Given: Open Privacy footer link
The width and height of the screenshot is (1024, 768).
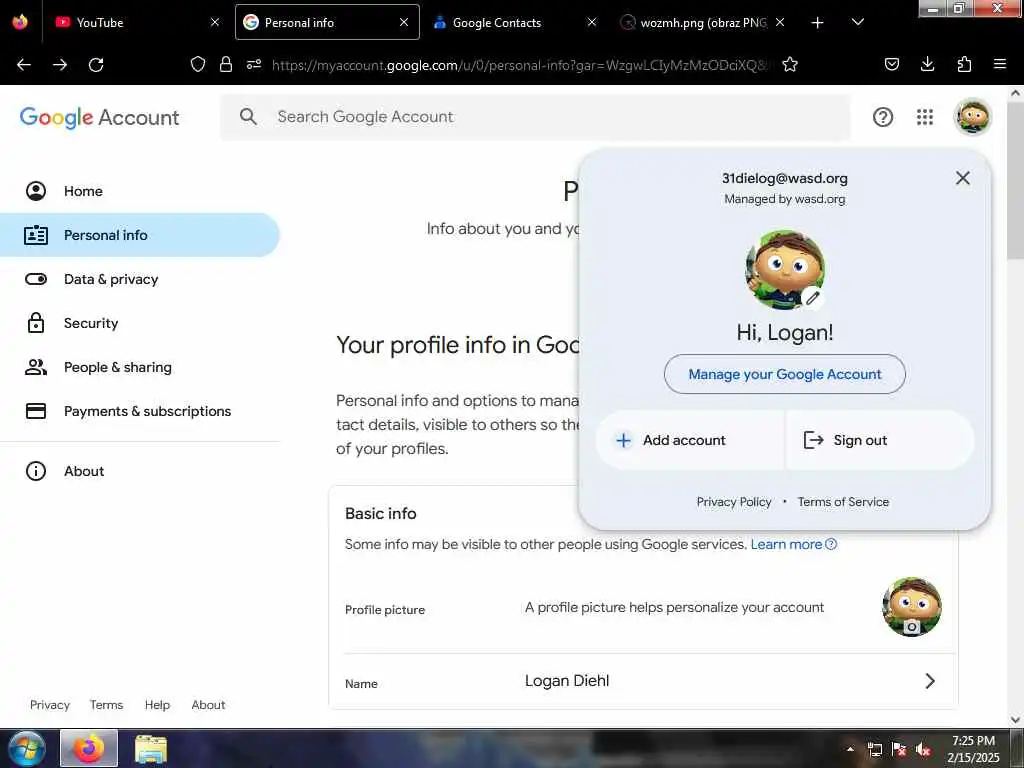Looking at the screenshot, I should 50,705.
